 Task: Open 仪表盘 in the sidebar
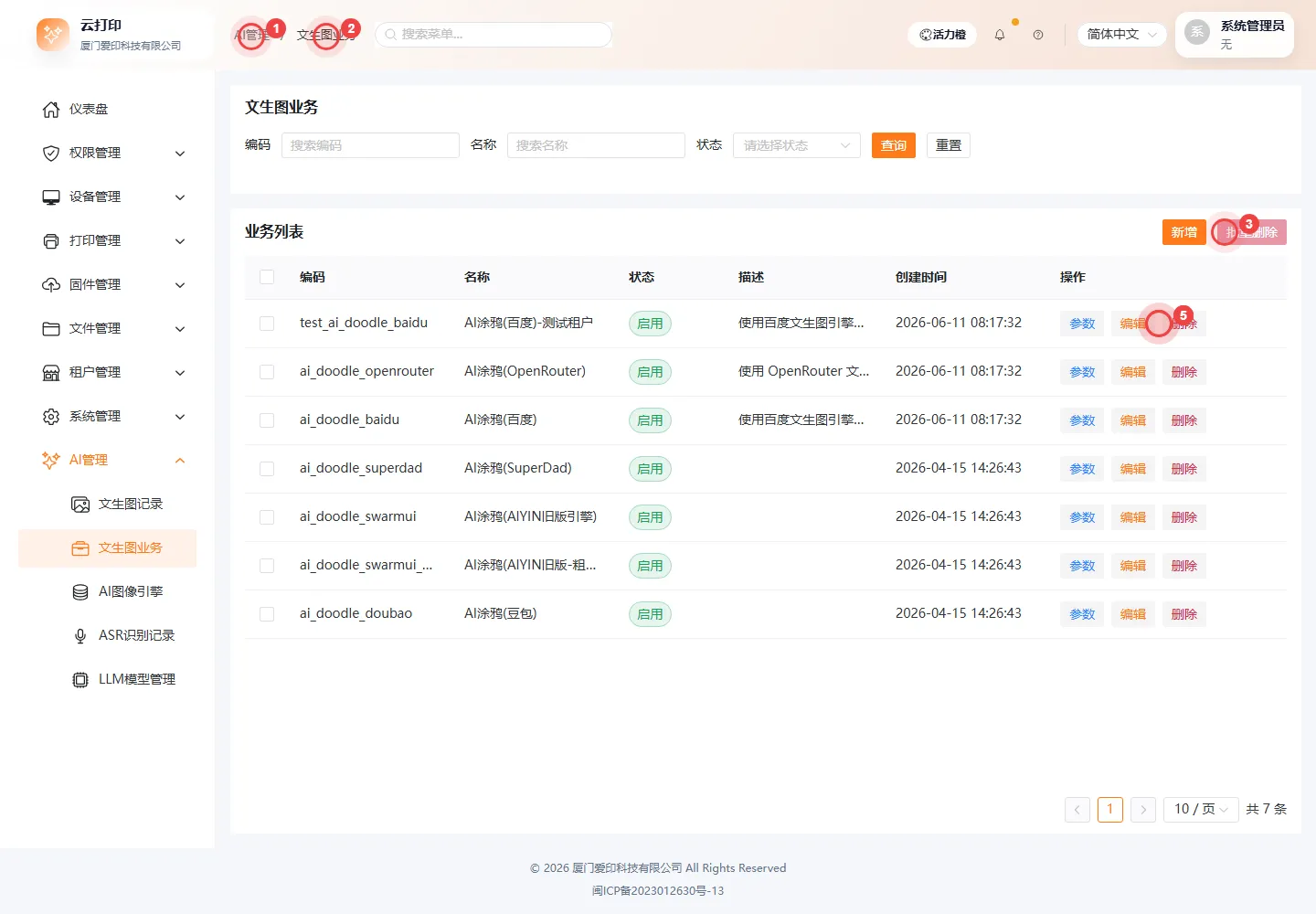tap(108, 110)
